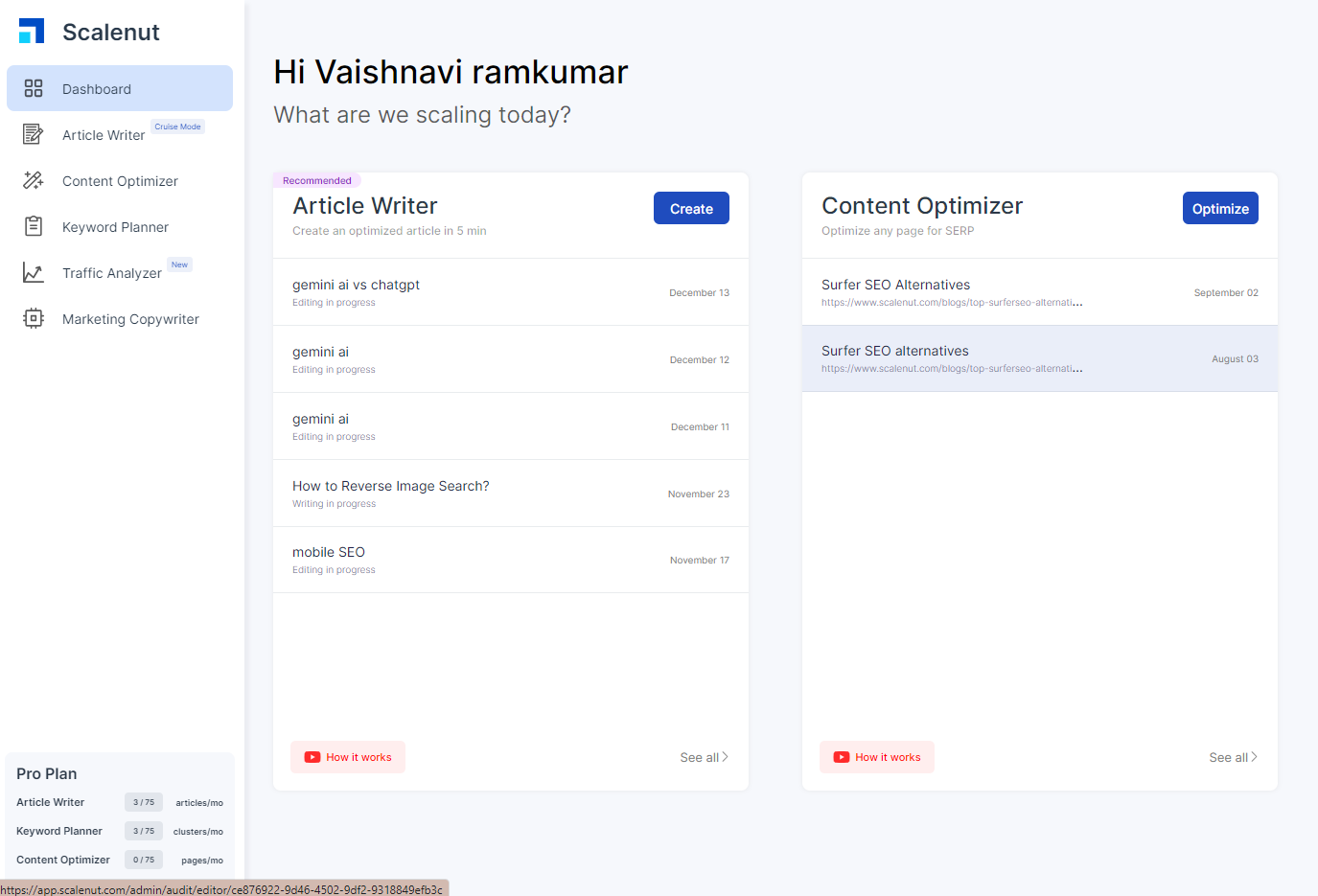The width and height of the screenshot is (1318, 896).
Task: Open the Dashboard menu item
Action: point(120,88)
